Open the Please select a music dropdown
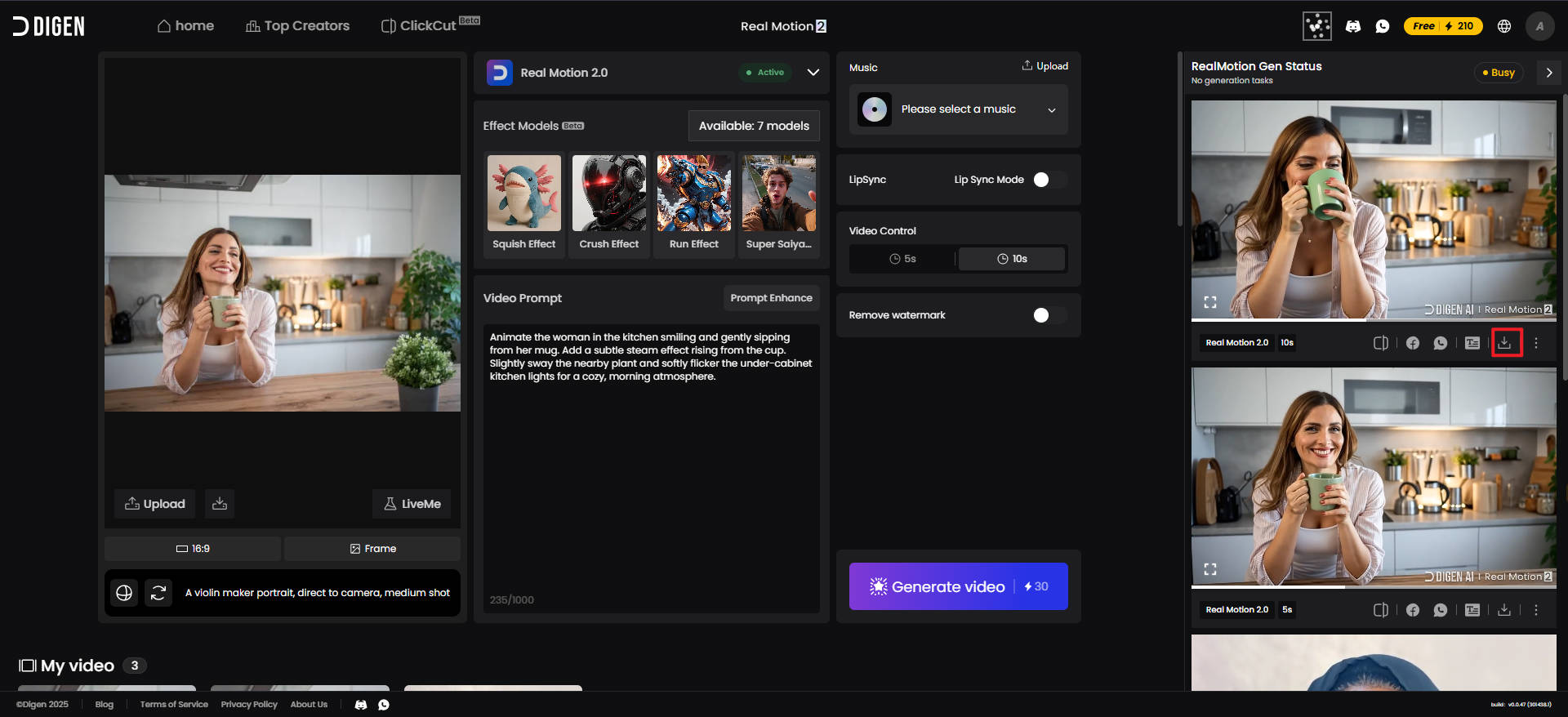 (959, 109)
